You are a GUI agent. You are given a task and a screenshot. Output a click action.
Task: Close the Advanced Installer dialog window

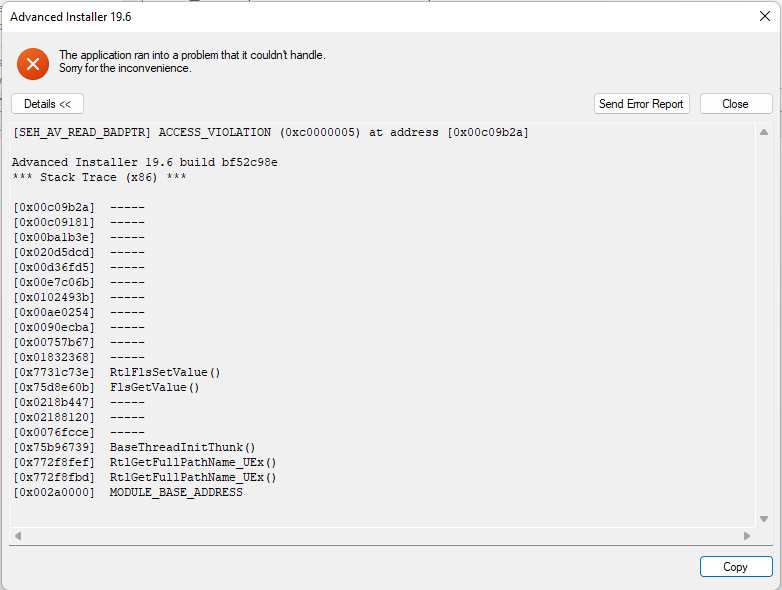[765, 16]
